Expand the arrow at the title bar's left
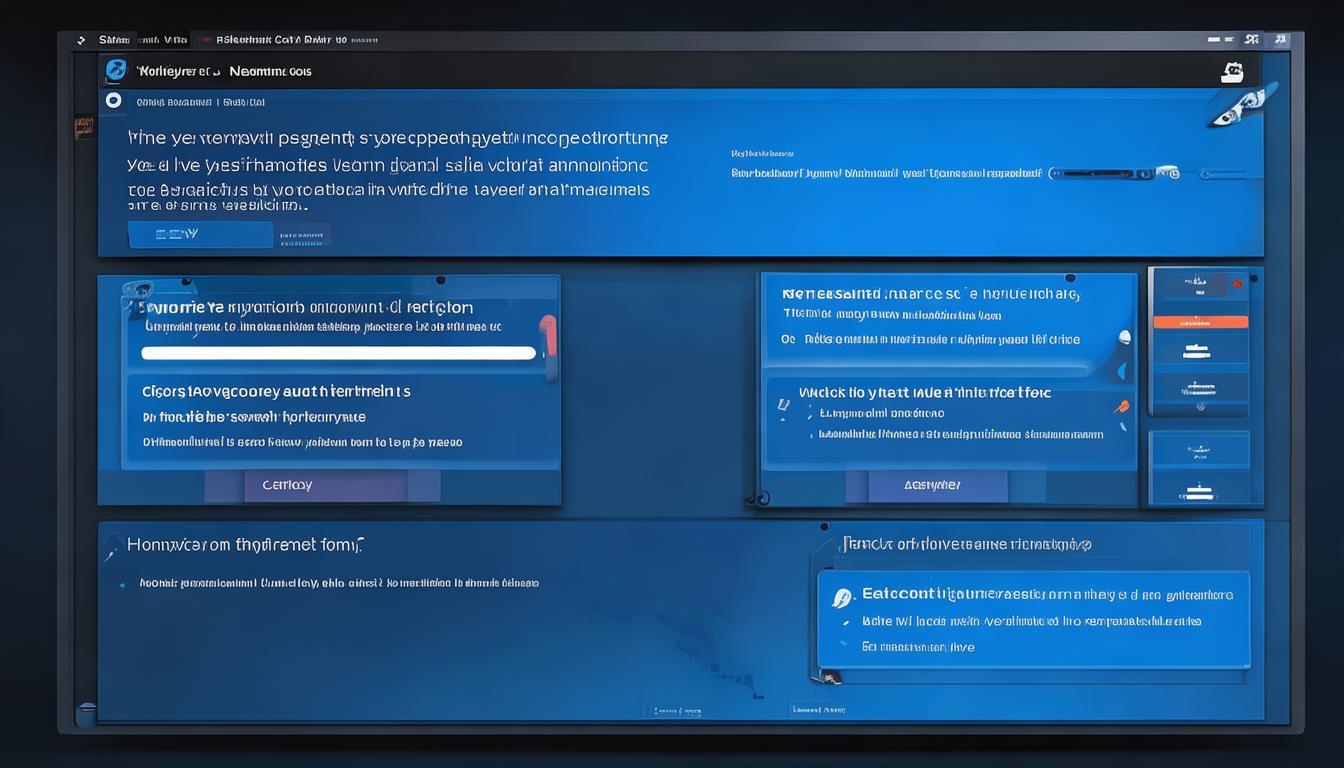The image size is (1344, 768). click(x=81, y=41)
